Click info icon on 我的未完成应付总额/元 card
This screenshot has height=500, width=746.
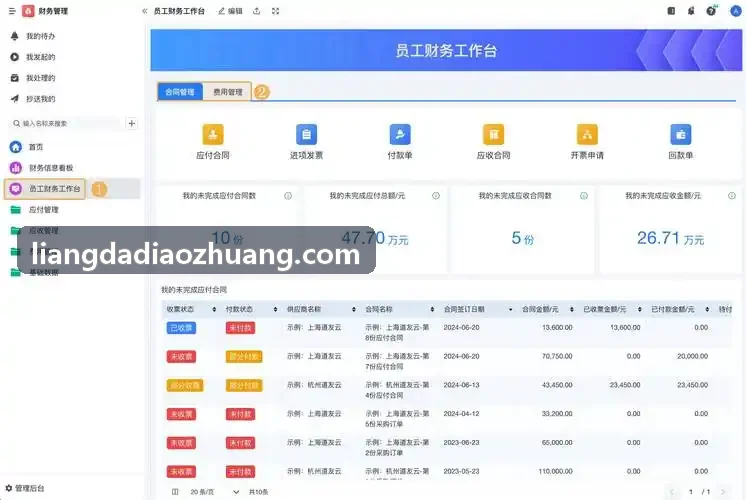point(436,196)
